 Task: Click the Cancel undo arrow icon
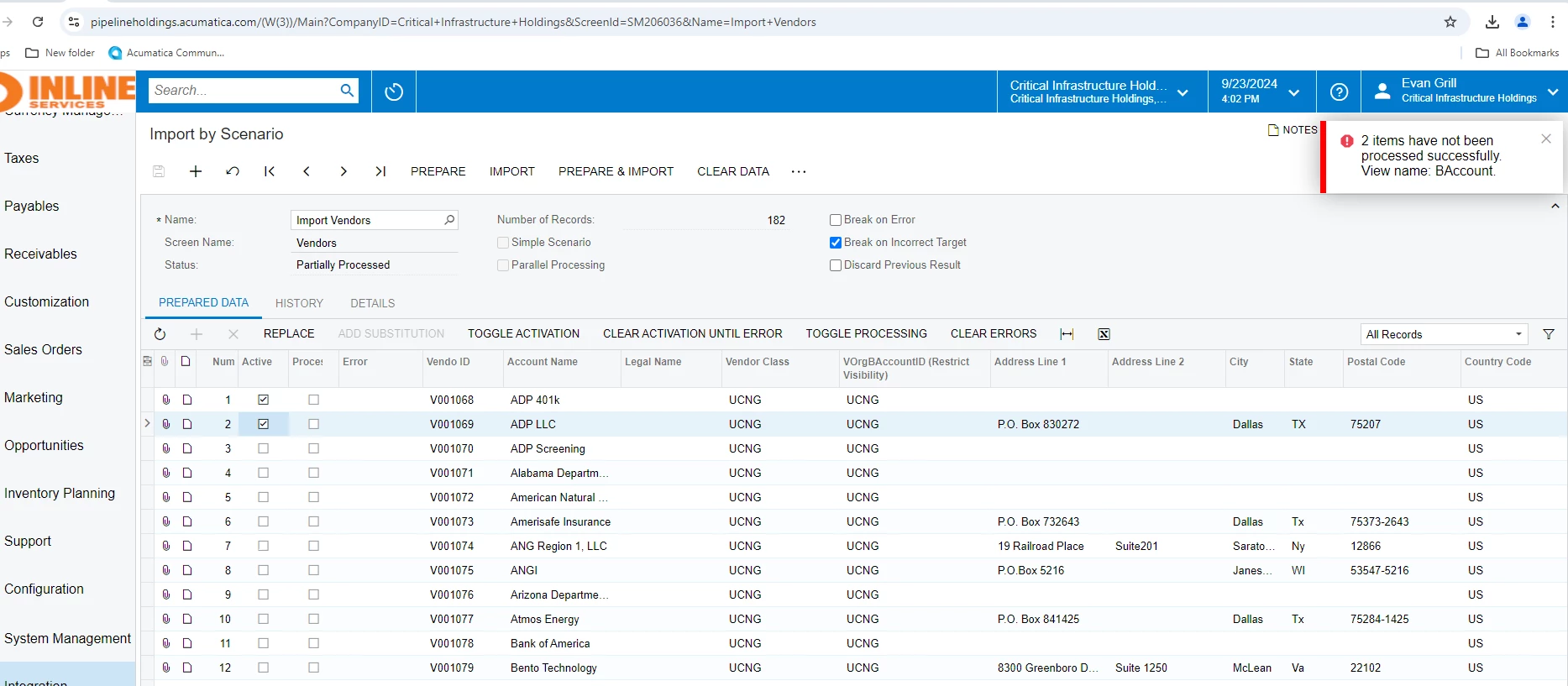[x=233, y=171]
